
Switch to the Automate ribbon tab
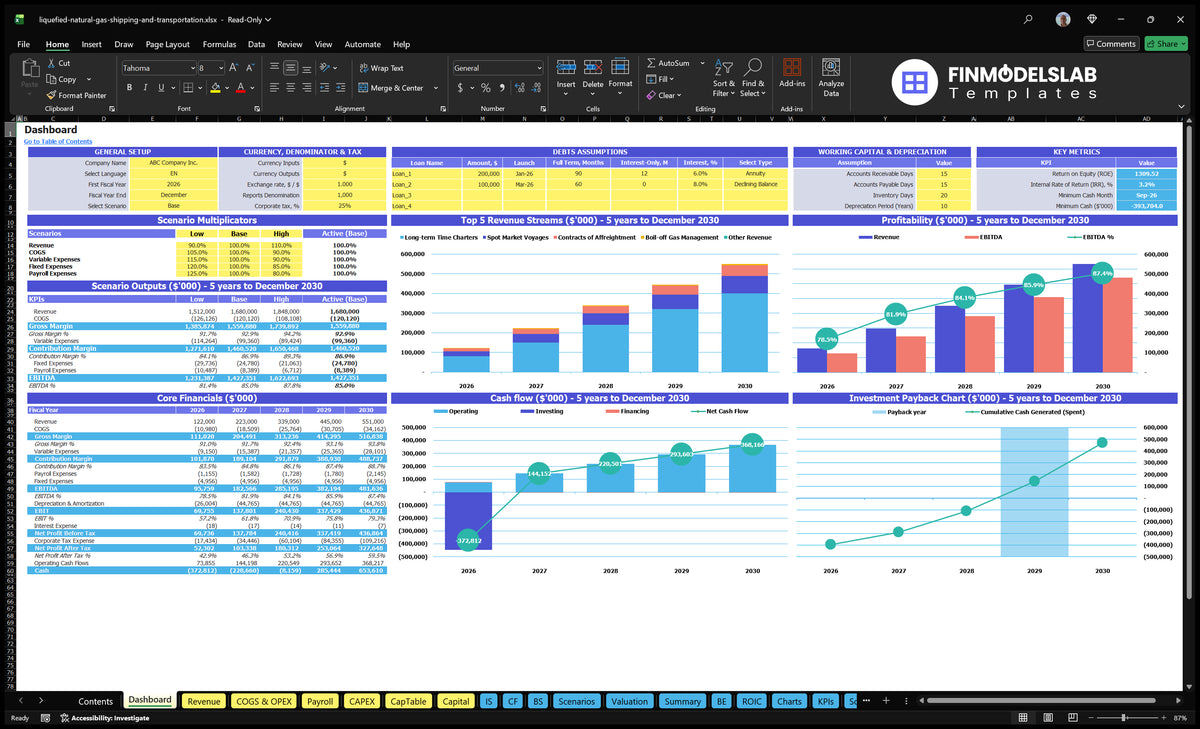362,44
